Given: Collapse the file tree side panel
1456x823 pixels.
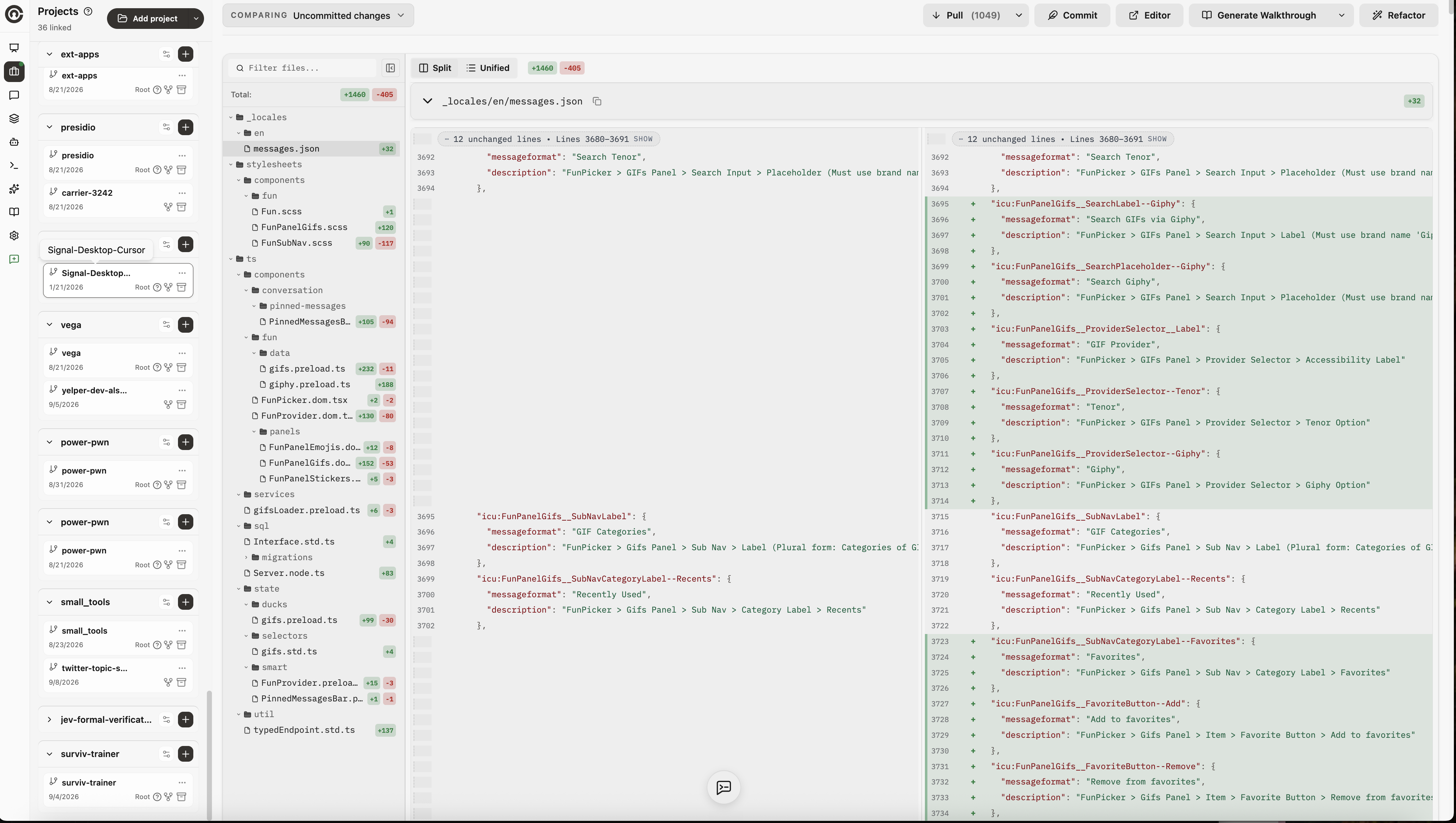Looking at the screenshot, I should [x=390, y=68].
